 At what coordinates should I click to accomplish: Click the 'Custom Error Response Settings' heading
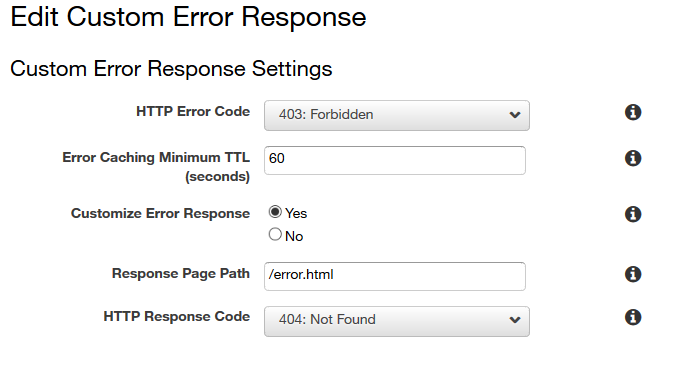171,69
